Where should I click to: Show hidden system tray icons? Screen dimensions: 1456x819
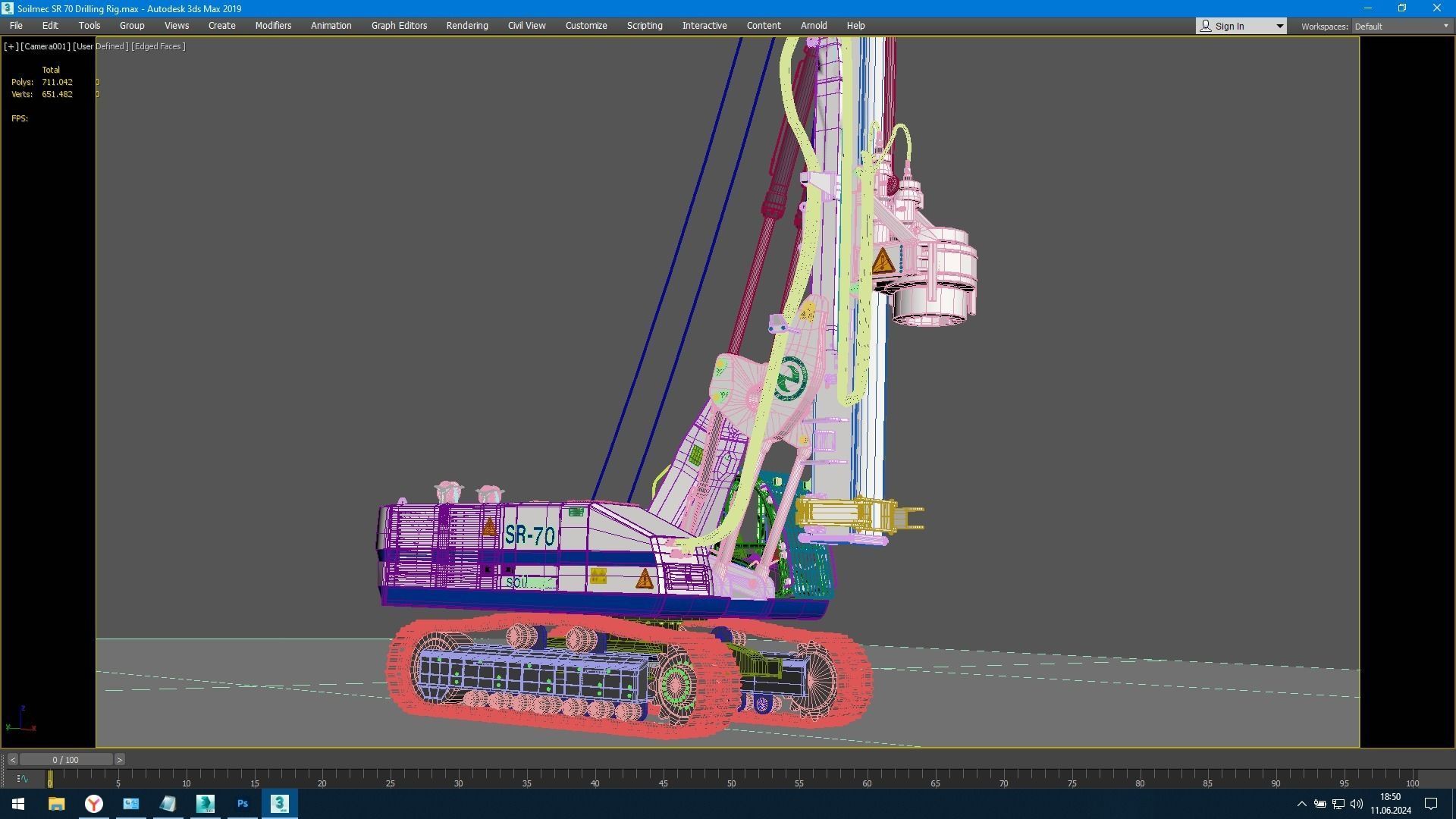point(1301,804)
